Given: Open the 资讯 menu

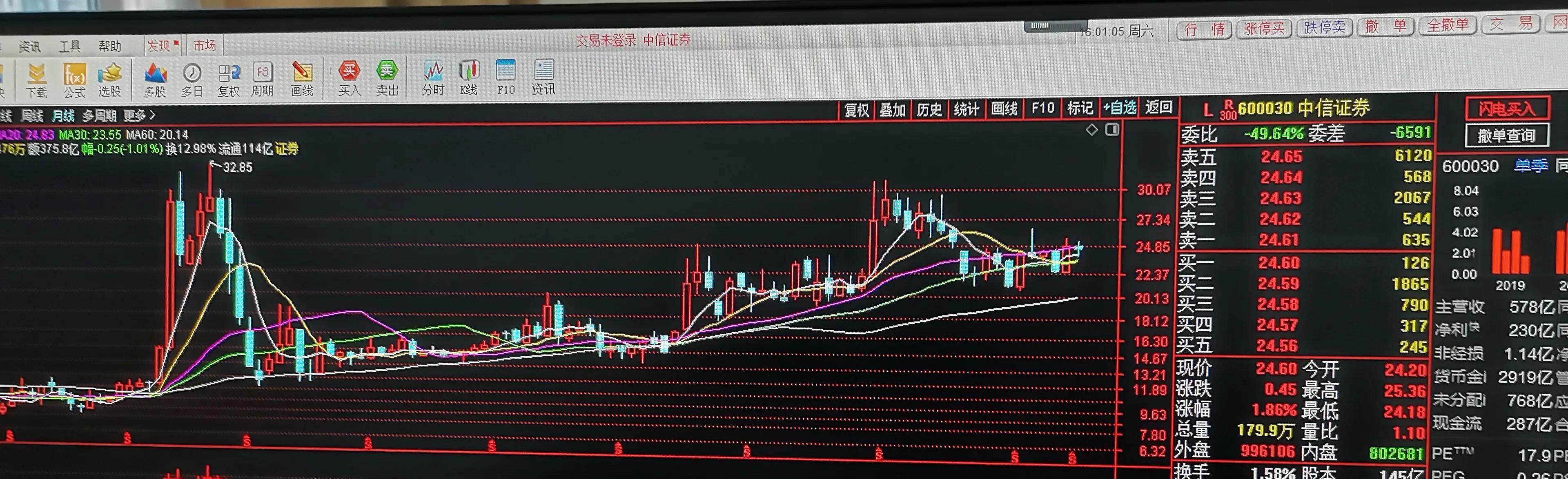Looking at the screenshot, I should [30, 47].
